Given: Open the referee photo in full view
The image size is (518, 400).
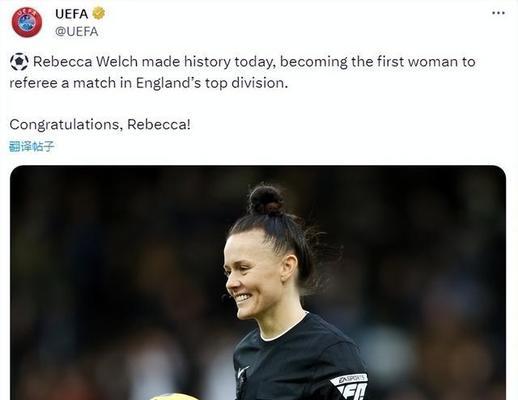Looking at the screenshot, I should point(258,283).
